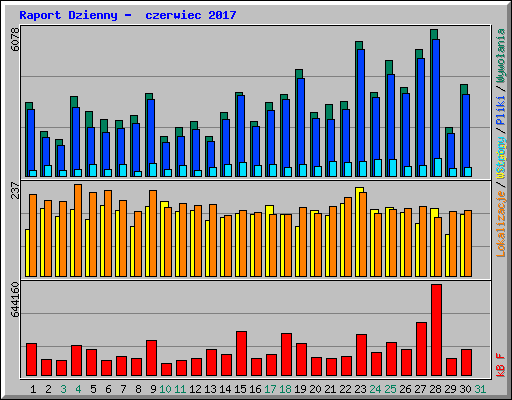Click the Pliki legend label
The image size is (512, 400).
[x=500, y=110]
